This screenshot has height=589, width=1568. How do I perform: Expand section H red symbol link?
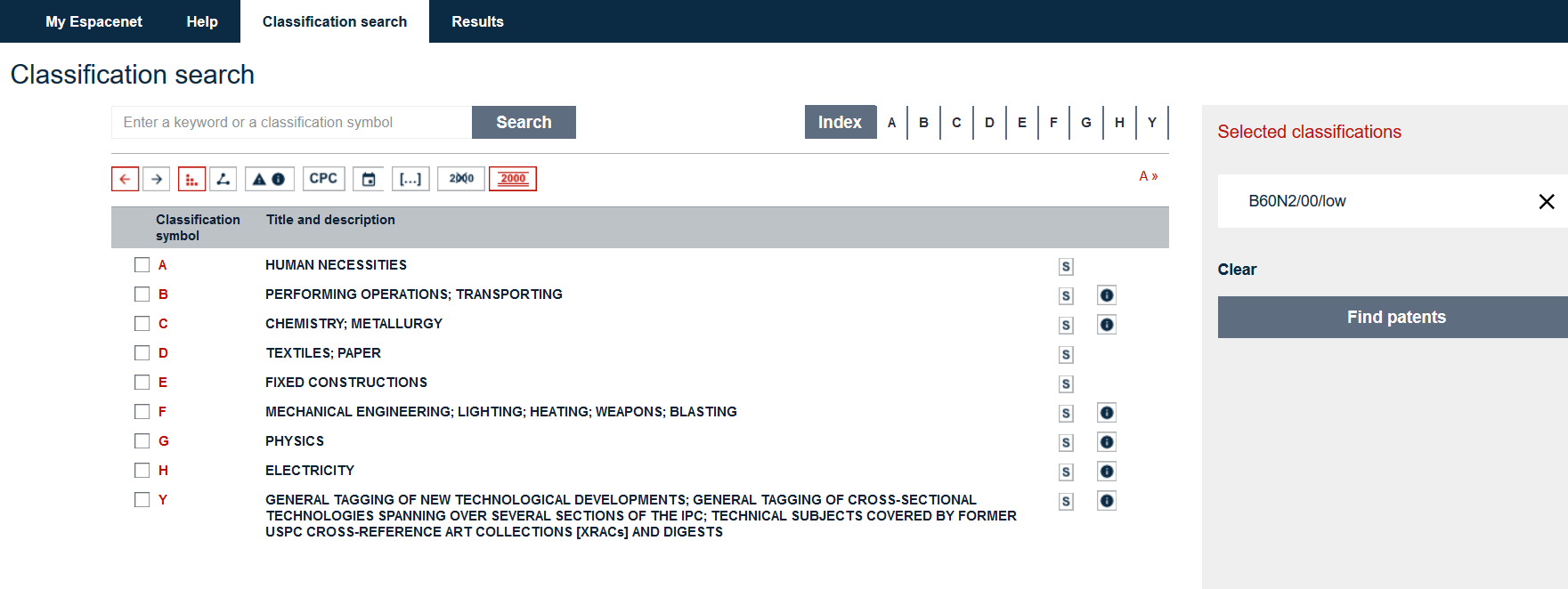163,471
